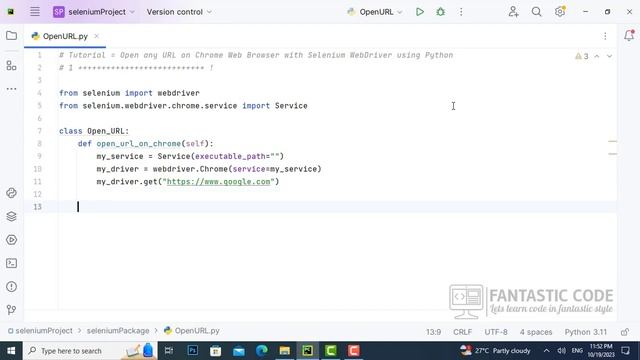This screenshot has width=640, height=360.
Task: Open the Problems tool window
Action: (x=11, y=287)
